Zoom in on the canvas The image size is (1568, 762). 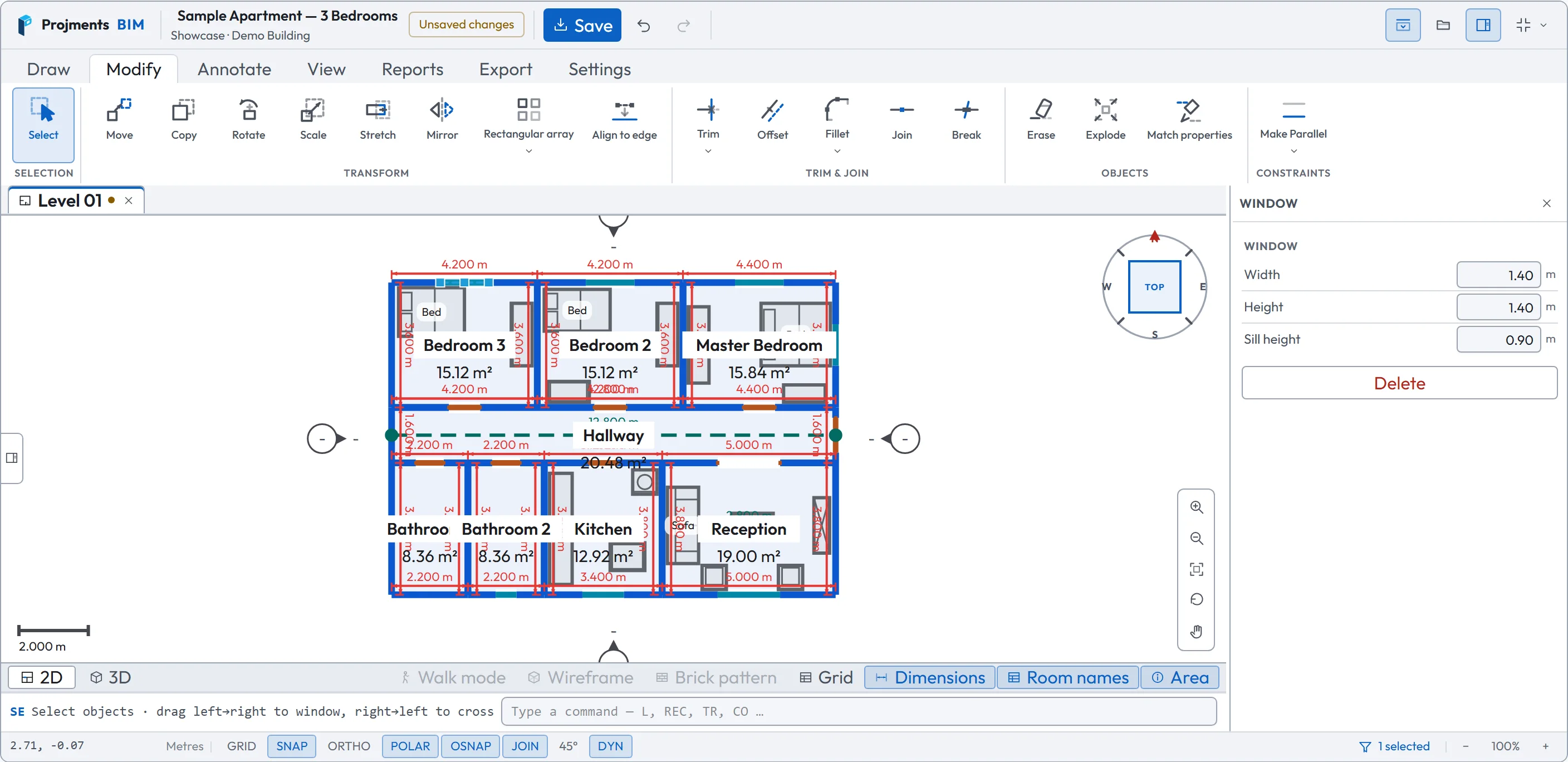1196,507
